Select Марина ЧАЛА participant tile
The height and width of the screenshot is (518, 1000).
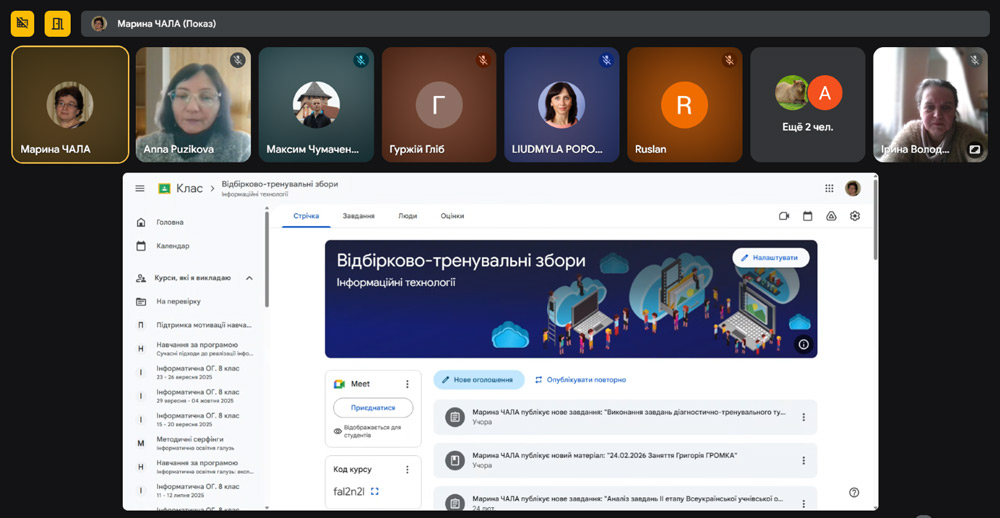click(x=70, y=105)
